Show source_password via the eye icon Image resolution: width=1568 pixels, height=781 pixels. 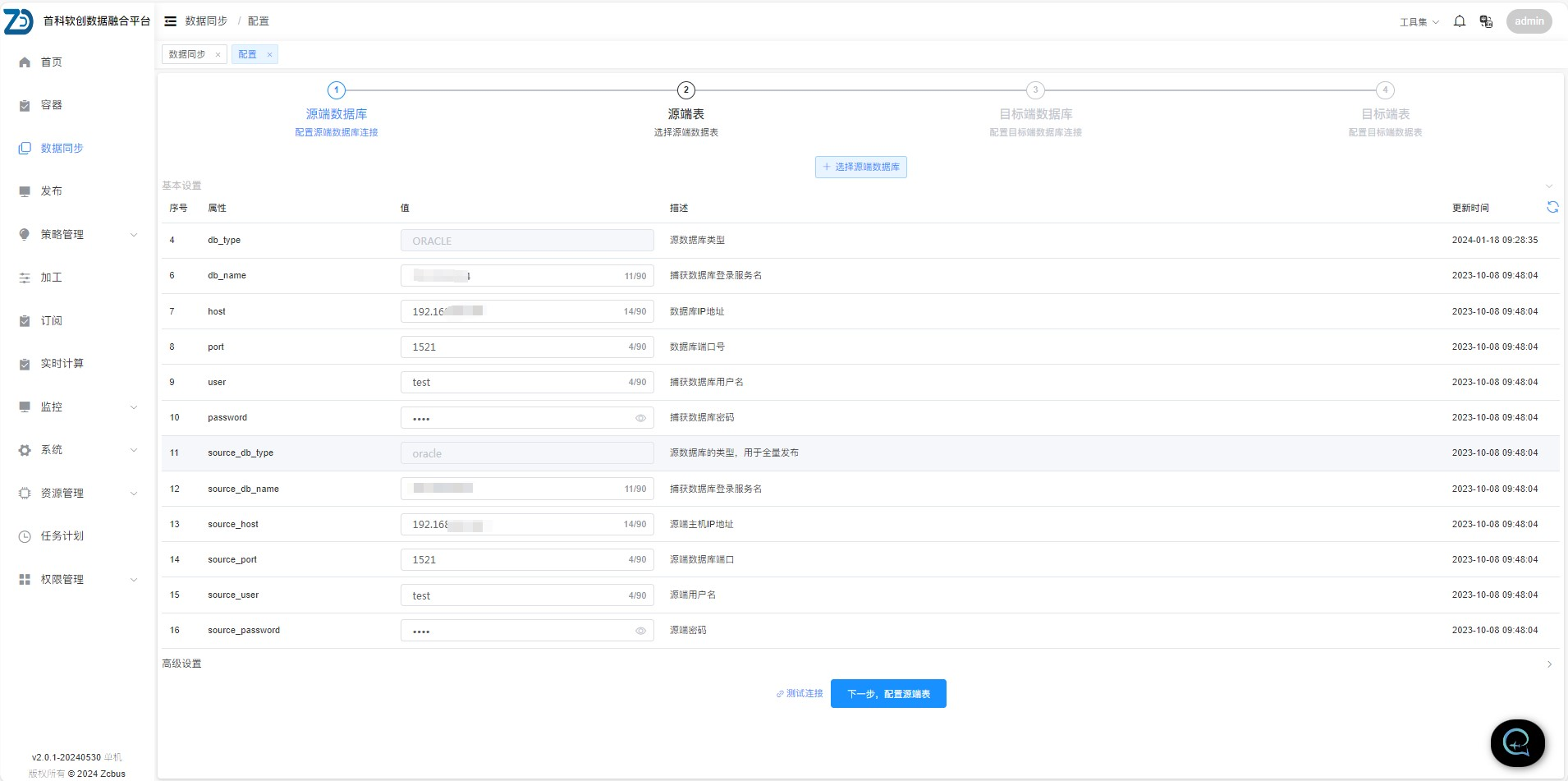point(640,631)
